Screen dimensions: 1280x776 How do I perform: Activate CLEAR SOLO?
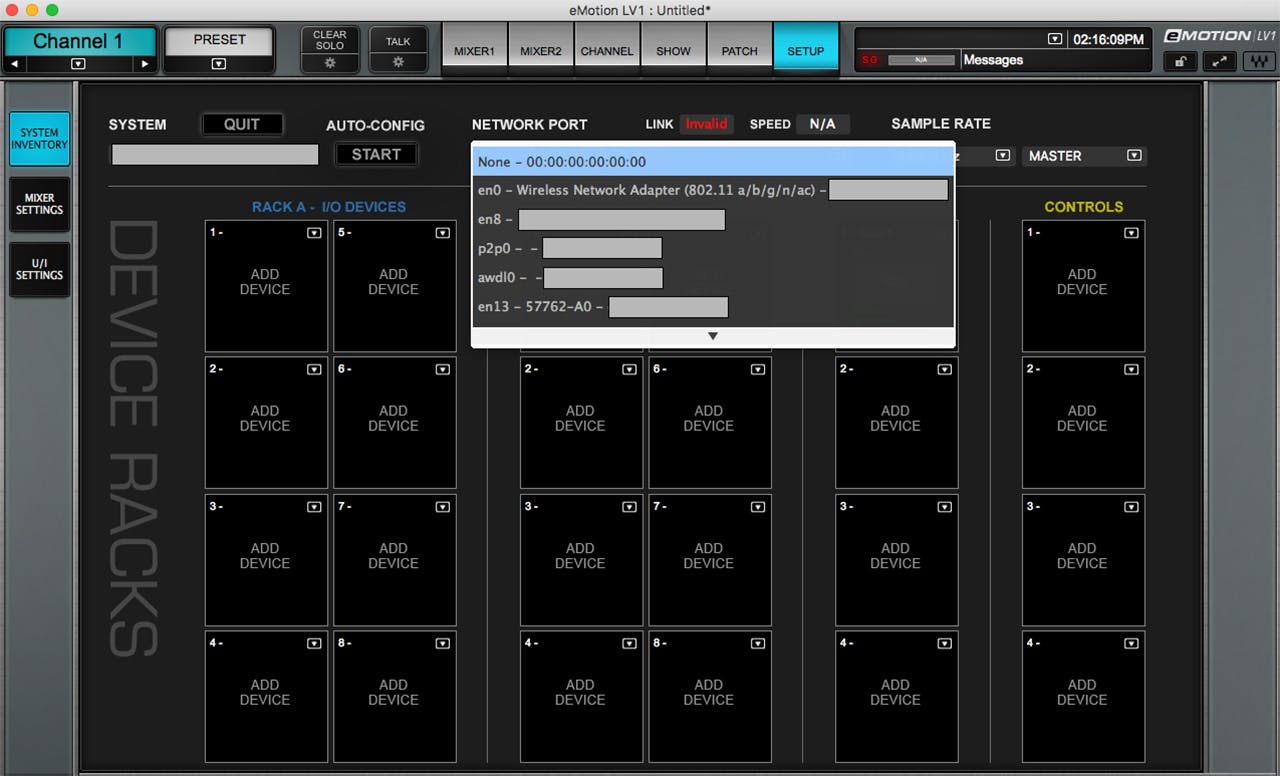[x=329, y=41]
